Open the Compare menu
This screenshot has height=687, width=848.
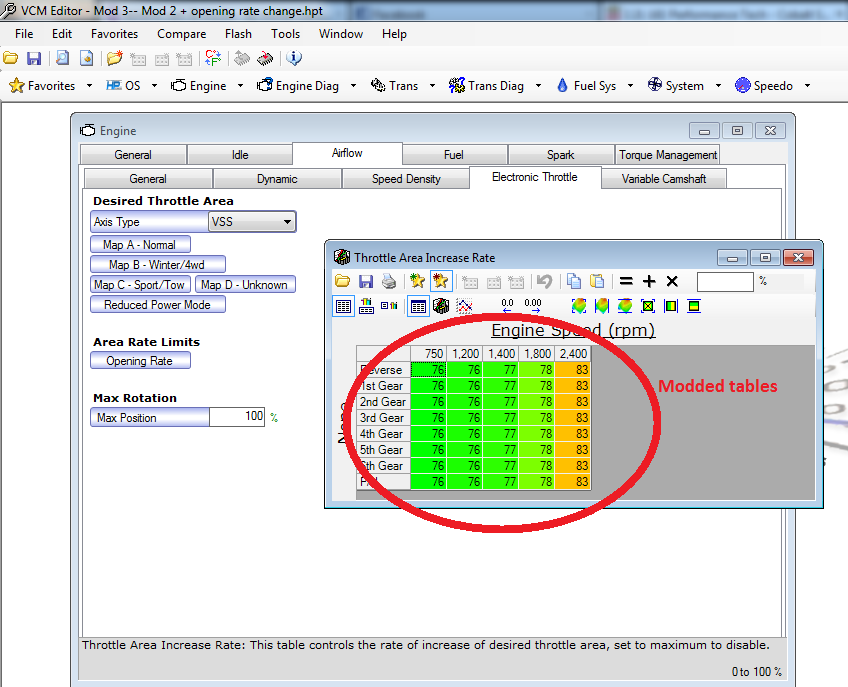click(181, 34)
